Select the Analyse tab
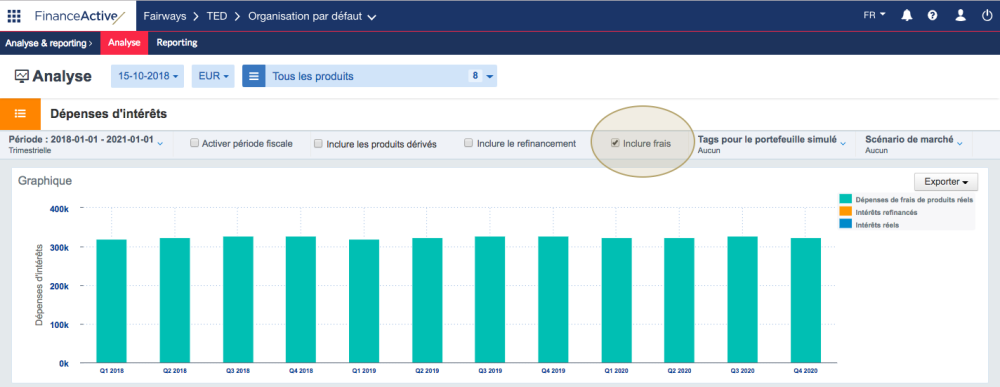 pyautogui.click(x=124, y=43)
